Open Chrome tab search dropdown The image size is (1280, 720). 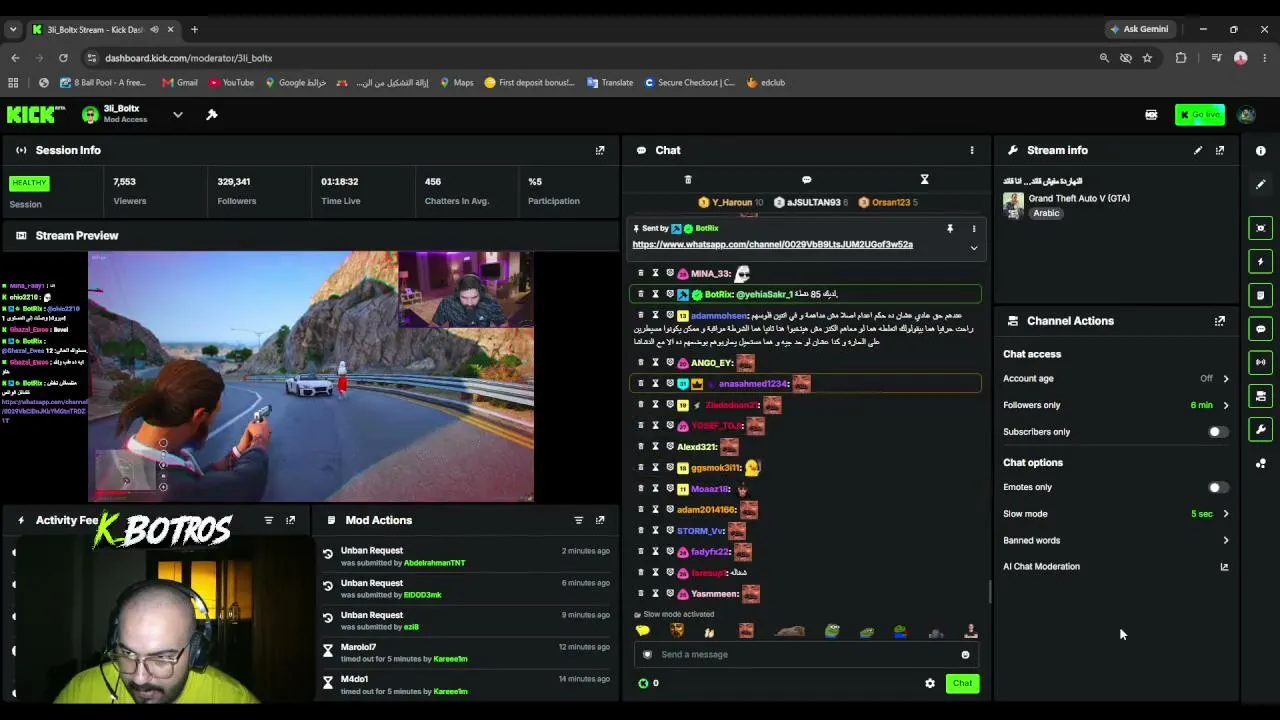pyautogui.click(x=13, y=30)
